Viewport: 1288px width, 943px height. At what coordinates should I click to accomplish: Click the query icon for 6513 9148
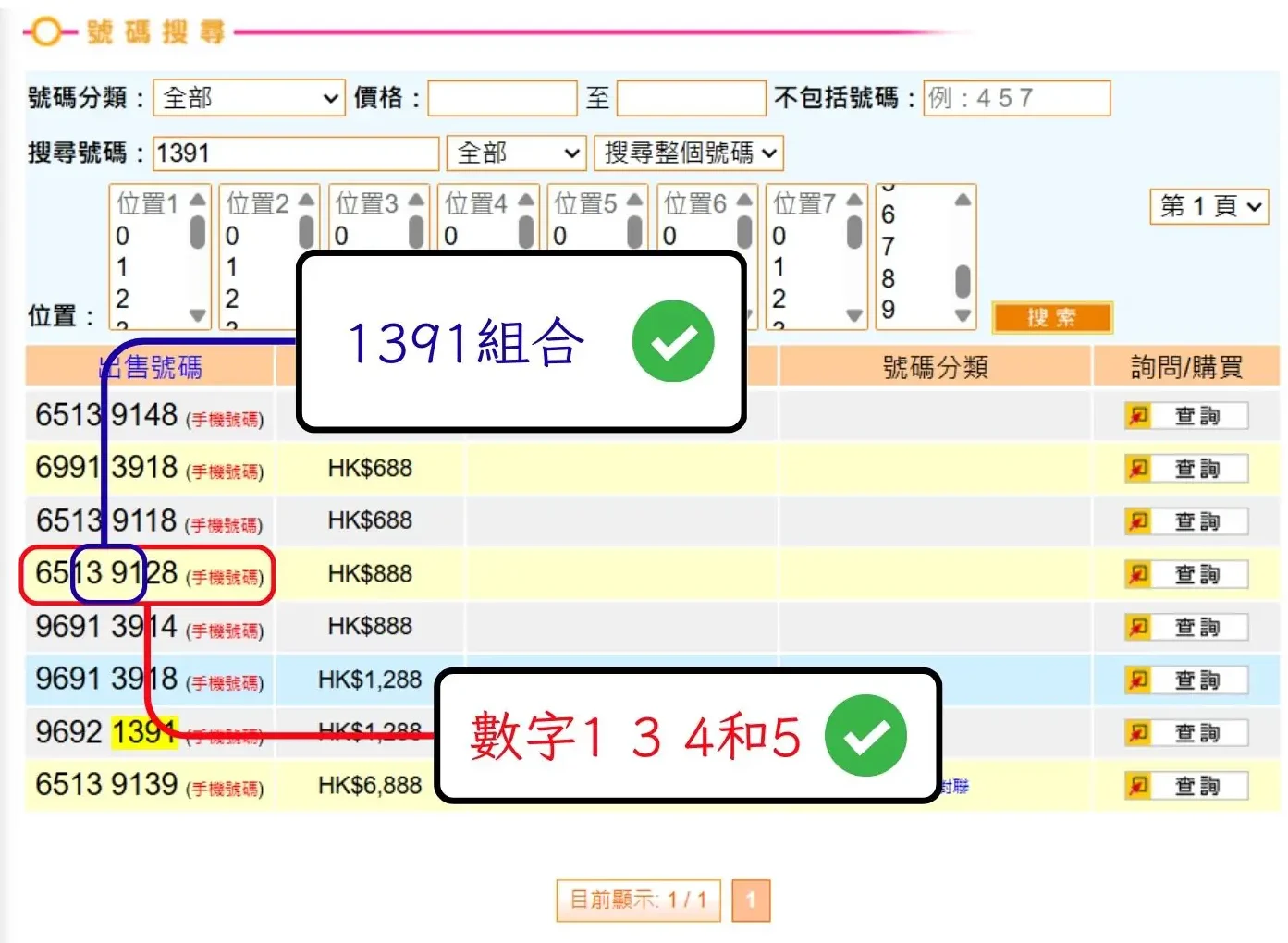[x=1137, y=416]
